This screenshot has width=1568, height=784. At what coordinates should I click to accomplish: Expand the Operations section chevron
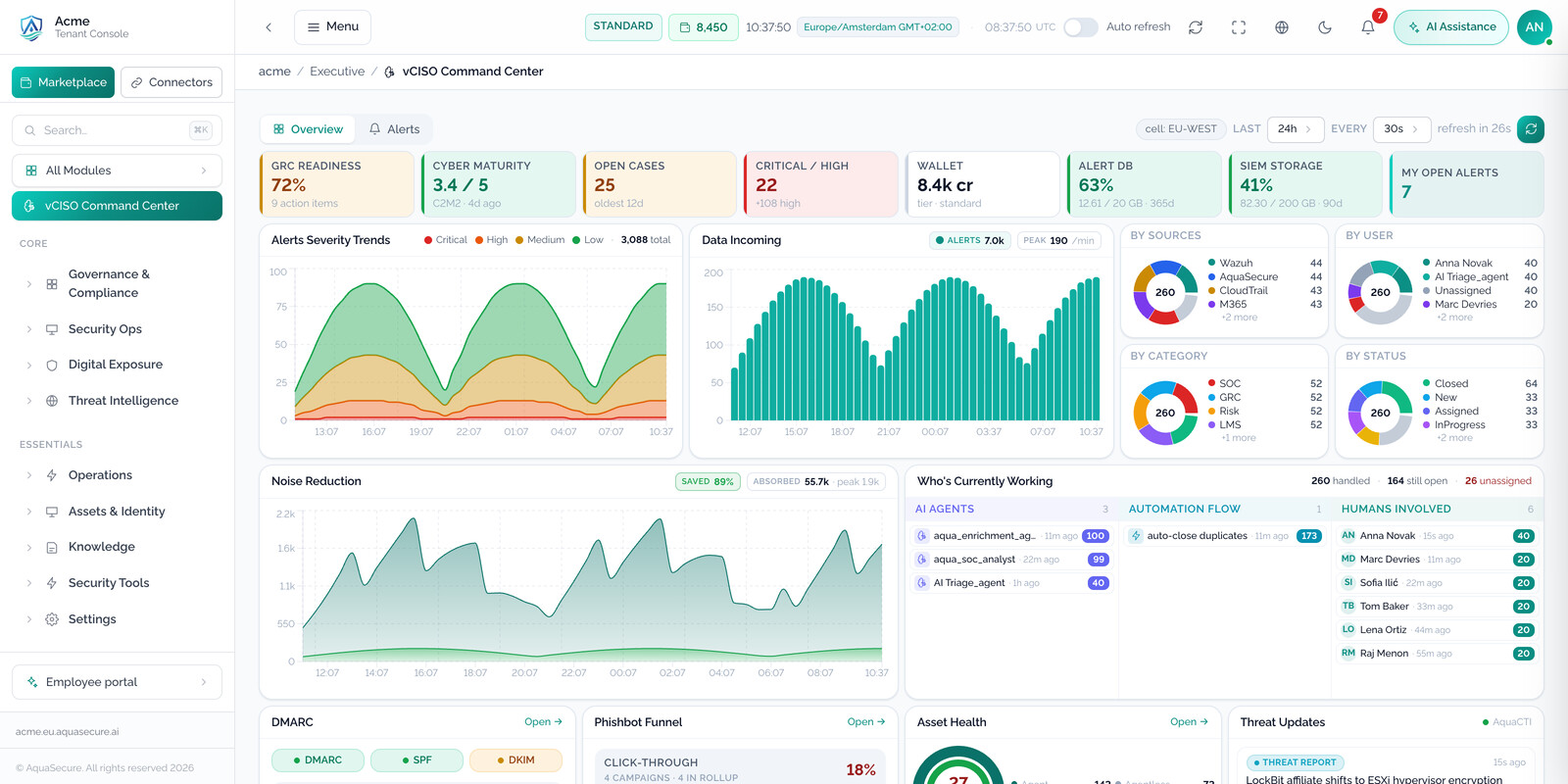pyautogui.click(x=28, y=475)
